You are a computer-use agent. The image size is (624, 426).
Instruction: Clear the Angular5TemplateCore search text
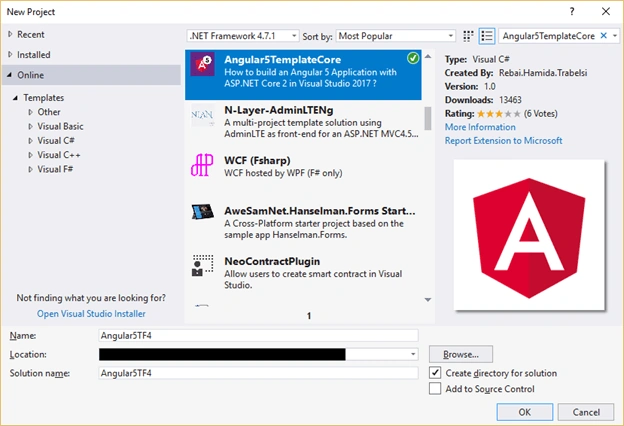pos(603,36)
